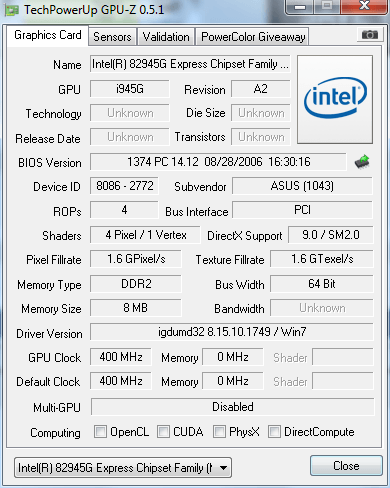Close the window via the title bar X
390x488 pixels.
(364, 6)
